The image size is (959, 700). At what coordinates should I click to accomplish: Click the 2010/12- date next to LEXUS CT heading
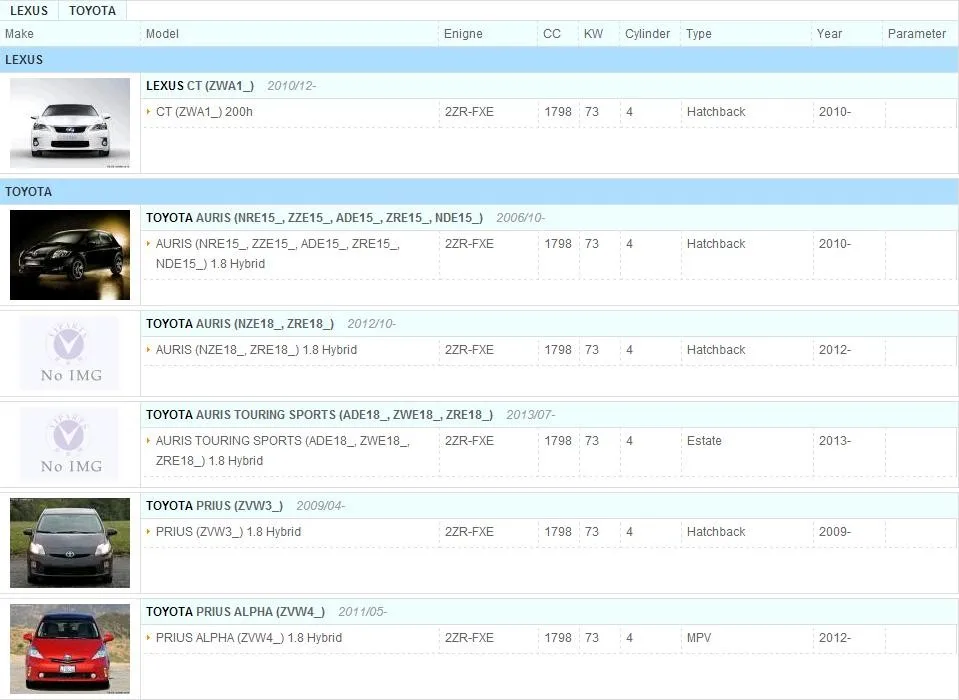(292, 86)
